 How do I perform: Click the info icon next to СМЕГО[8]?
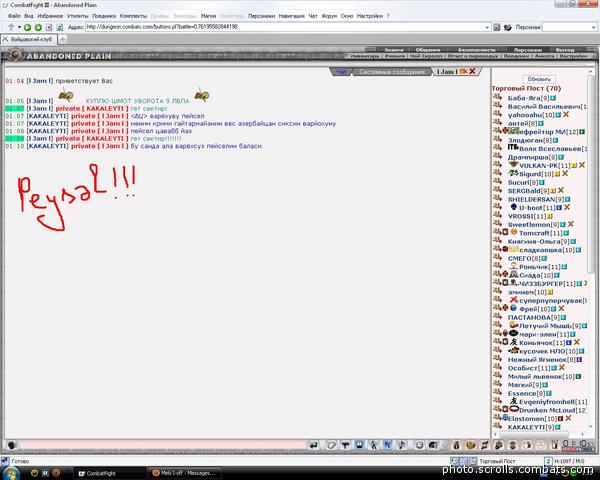[x=544, y=258]
